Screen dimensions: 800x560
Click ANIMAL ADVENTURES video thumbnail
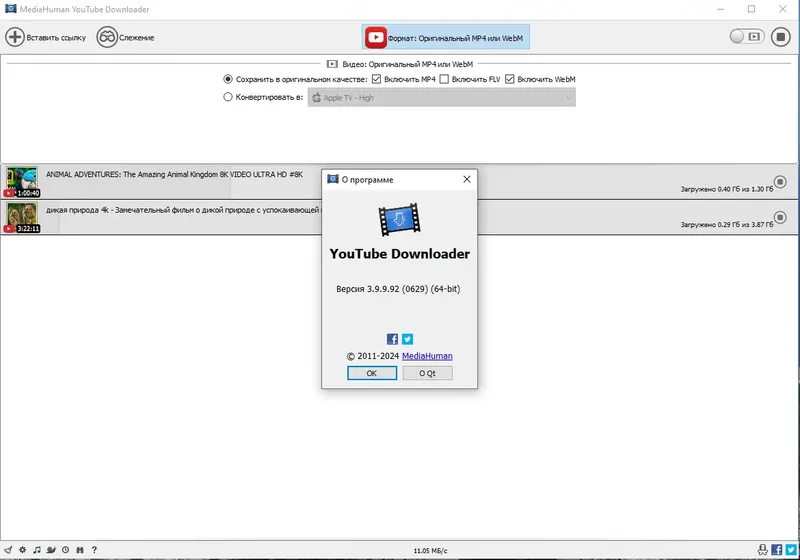[22, 182]
